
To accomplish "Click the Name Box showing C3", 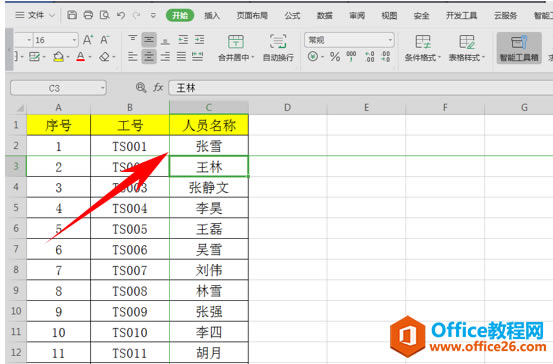I will [x=58, y=88].
